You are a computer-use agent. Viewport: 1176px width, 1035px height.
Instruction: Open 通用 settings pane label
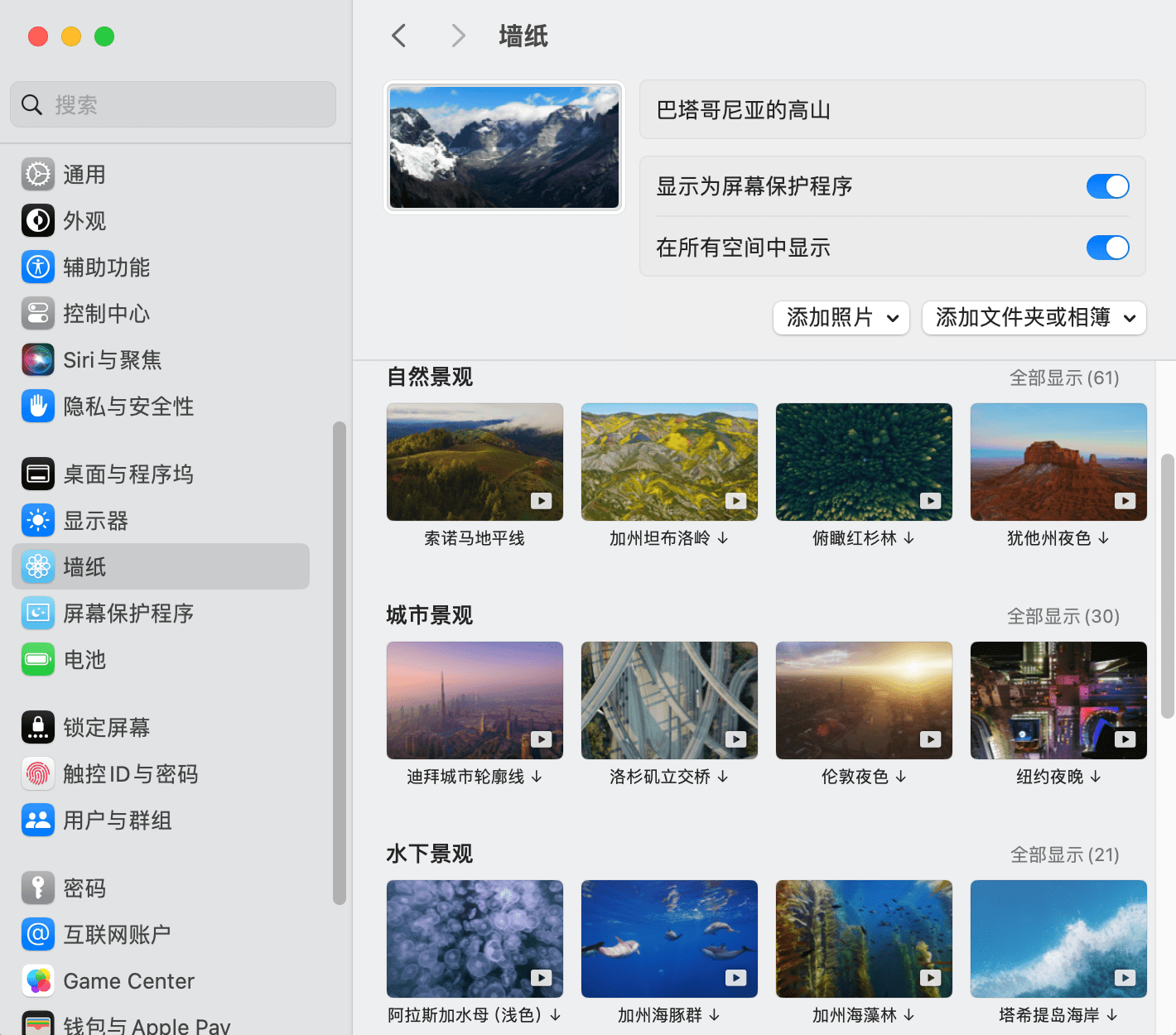(84, 175)
